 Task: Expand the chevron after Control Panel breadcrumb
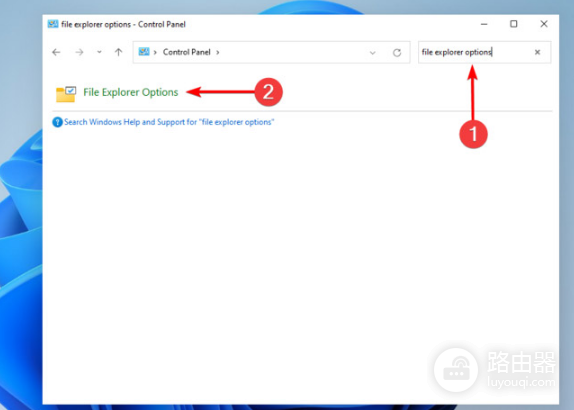pyautogui.click(x=218, y=52)
